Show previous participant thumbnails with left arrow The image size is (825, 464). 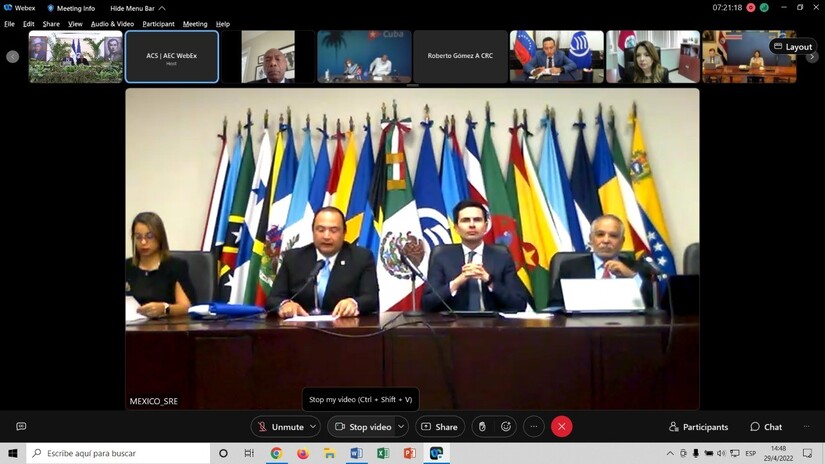pyautogui.click(x=13, y=56)
